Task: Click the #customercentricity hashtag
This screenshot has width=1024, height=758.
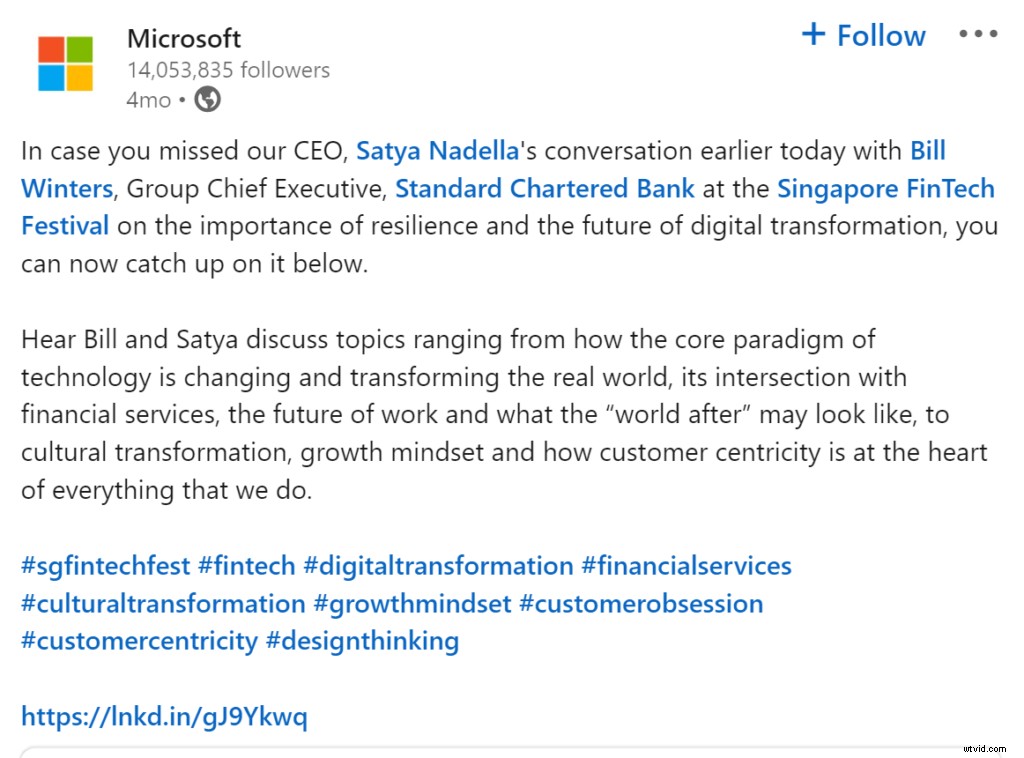Action: pyautogui.click(x=139, y=641)
